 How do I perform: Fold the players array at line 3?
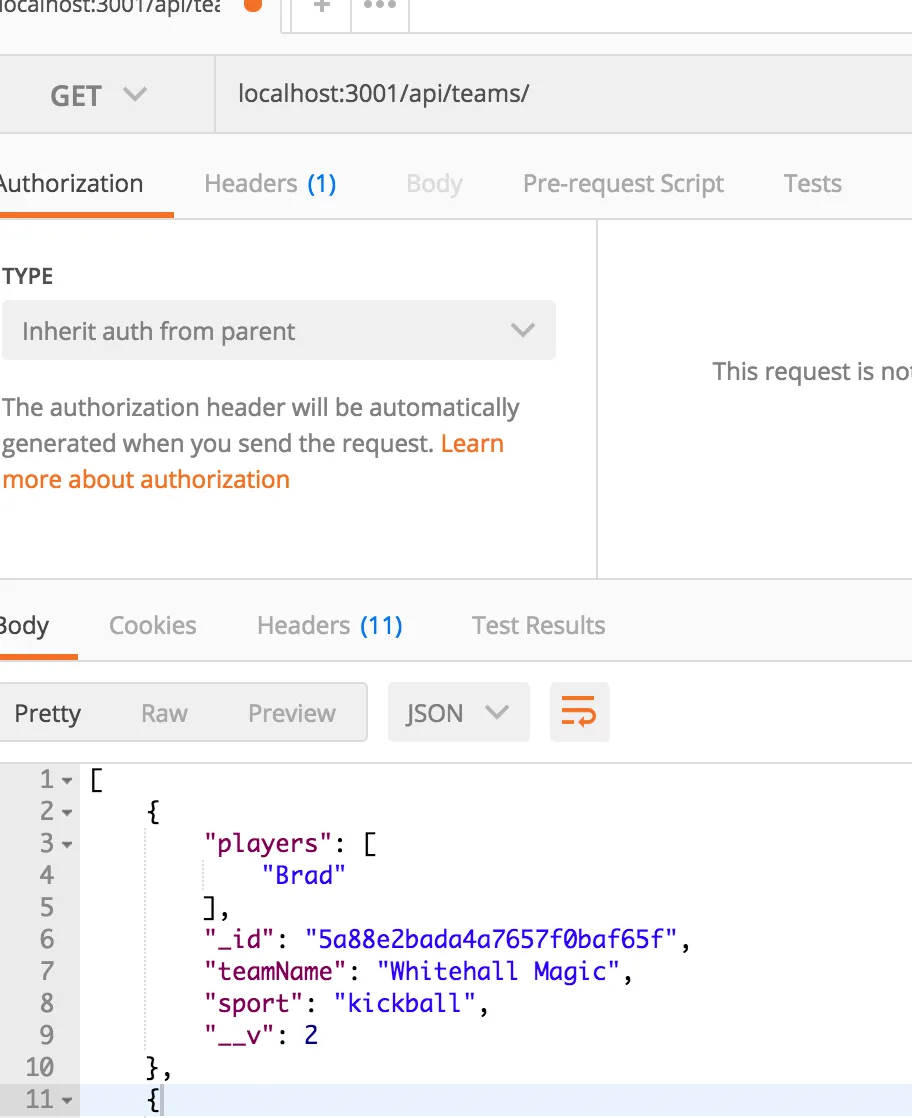pyautogui.click(x=67, y=844)
